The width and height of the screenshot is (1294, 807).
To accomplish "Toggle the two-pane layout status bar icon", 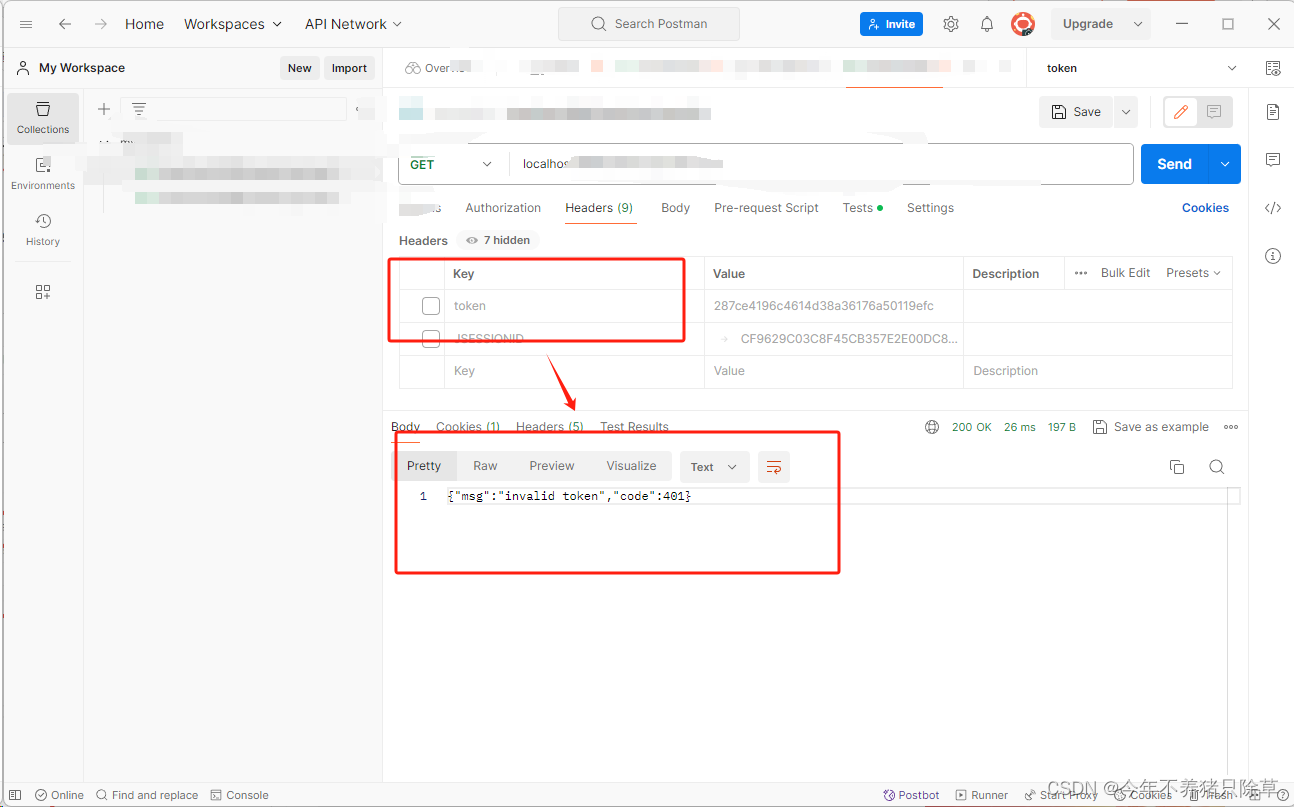I will (15, 795).
